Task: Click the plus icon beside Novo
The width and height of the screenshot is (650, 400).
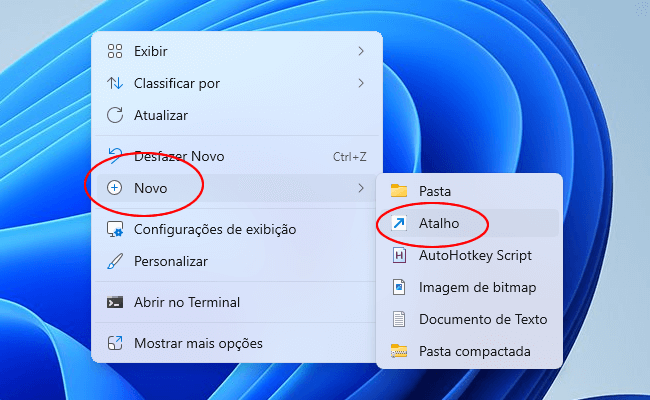Action: (114, 188)
